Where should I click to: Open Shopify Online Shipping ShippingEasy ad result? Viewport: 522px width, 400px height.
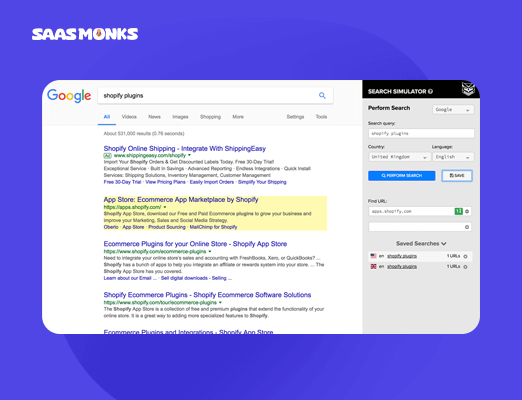185,148
